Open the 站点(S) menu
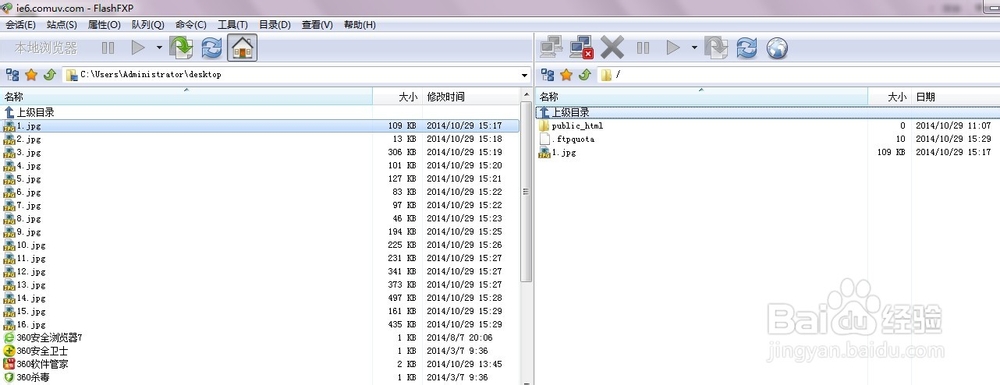1000x385 pixels. (x=62, y=25)
